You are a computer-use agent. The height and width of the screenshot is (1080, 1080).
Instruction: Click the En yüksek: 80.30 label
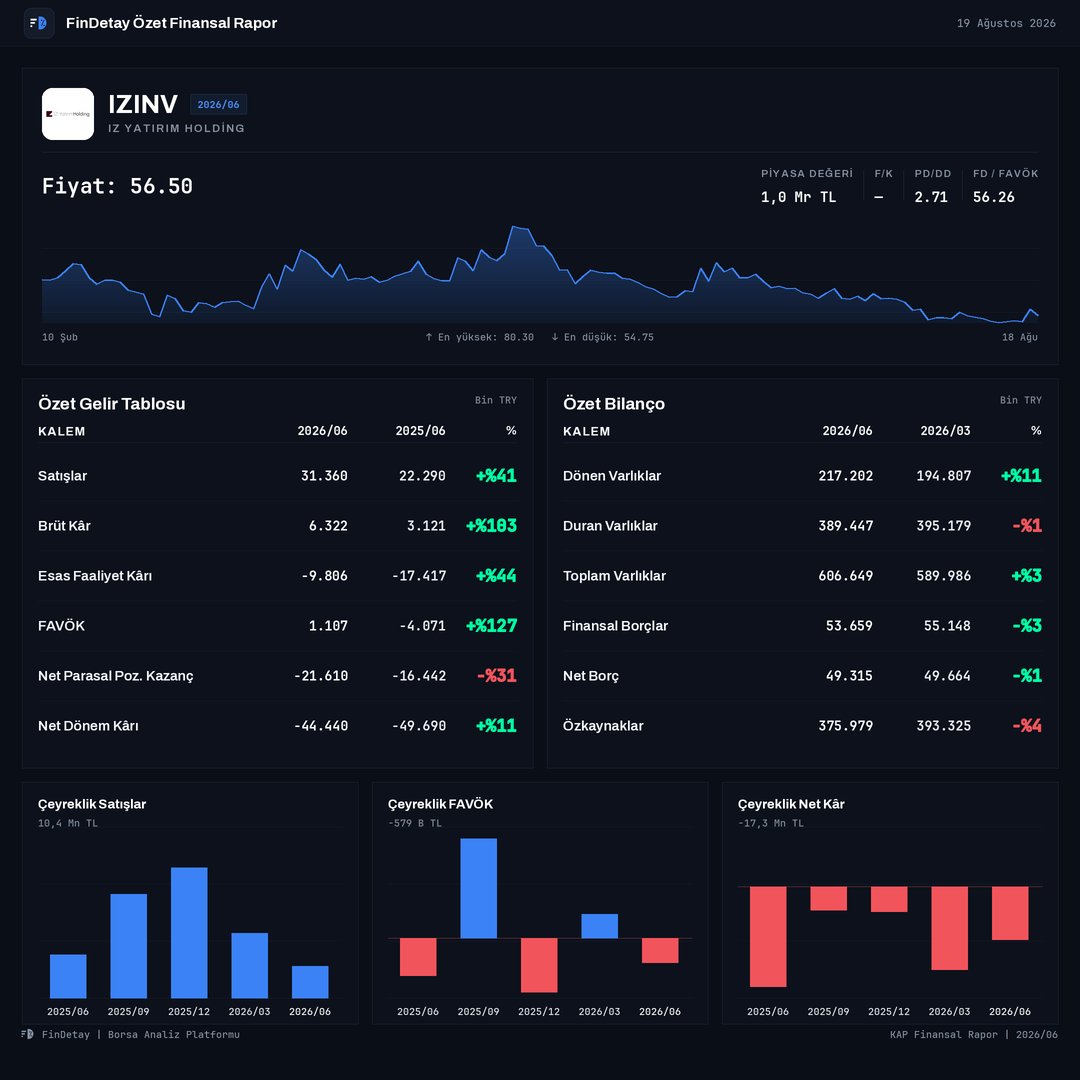tap(479, 337)
